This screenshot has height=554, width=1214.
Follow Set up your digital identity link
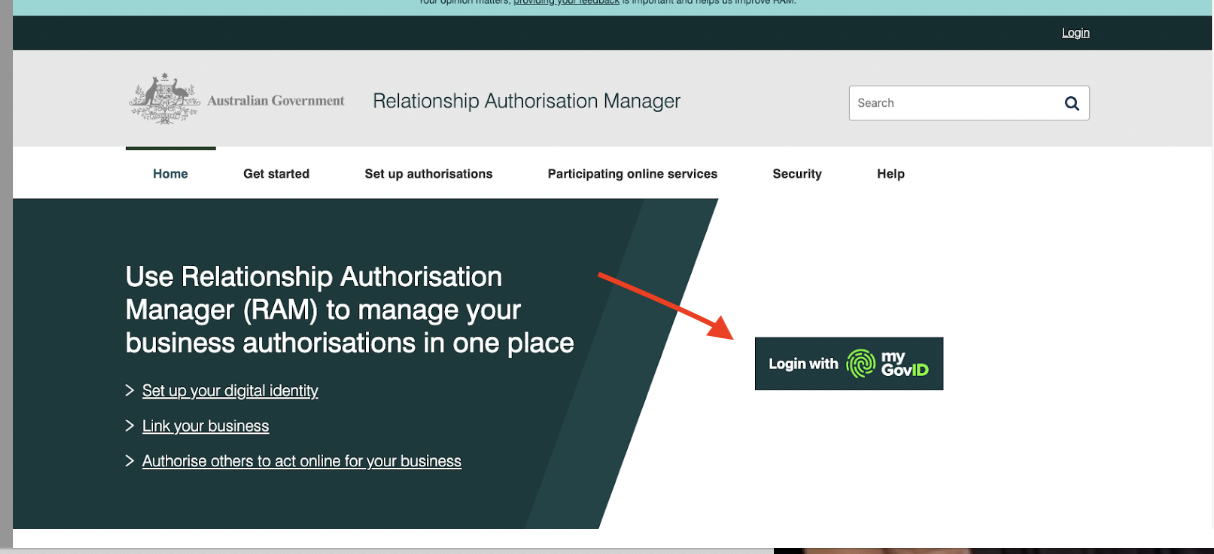click(x=230, y=390)
